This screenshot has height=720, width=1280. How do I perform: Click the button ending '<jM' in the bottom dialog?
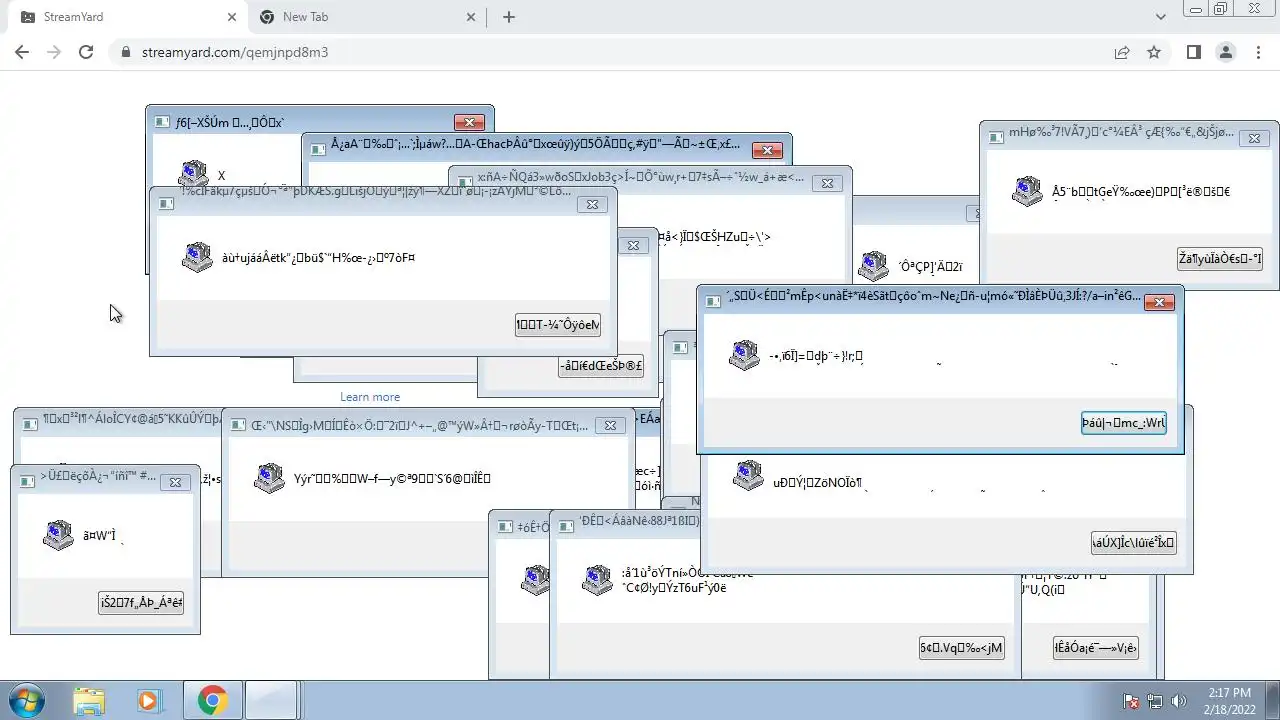961,648
